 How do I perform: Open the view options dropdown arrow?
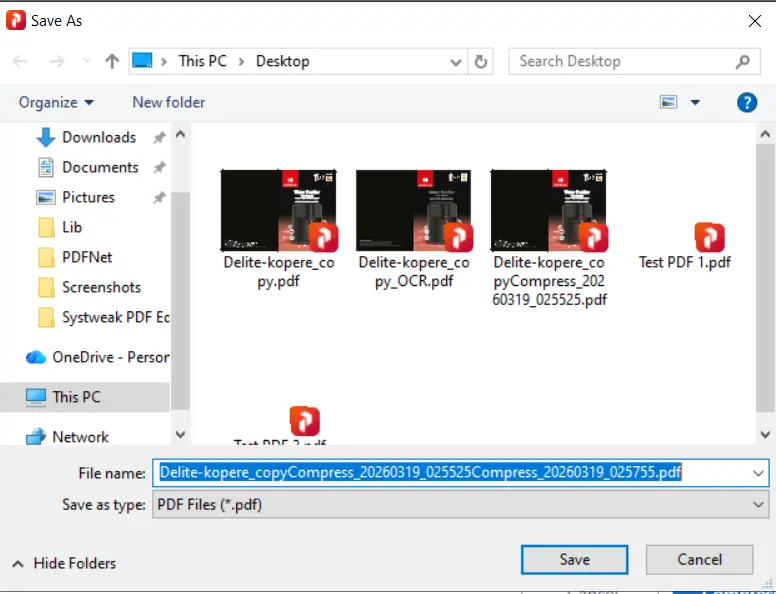pos(695,102)
